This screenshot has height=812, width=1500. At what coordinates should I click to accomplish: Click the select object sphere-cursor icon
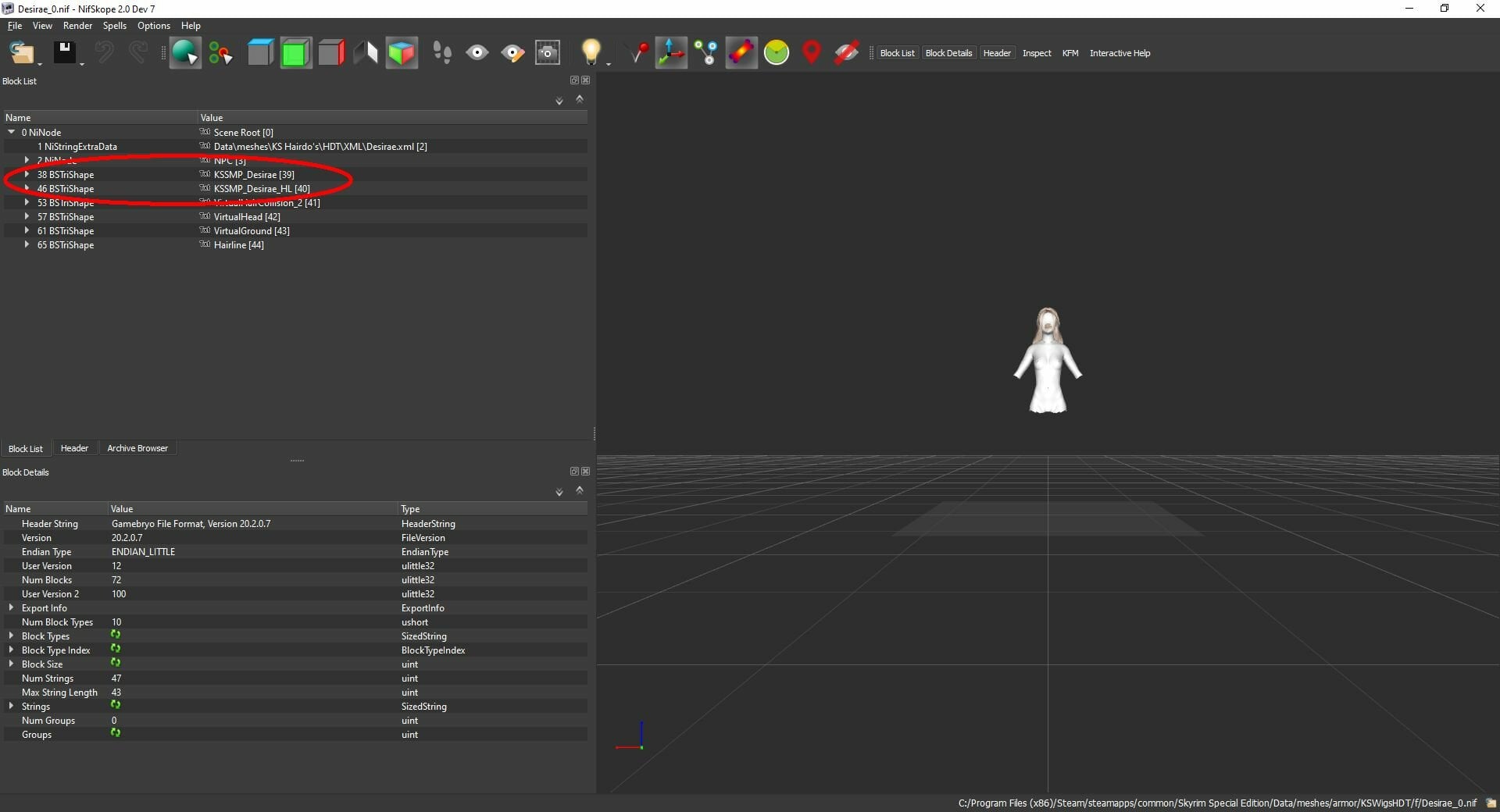click(185, 53)
